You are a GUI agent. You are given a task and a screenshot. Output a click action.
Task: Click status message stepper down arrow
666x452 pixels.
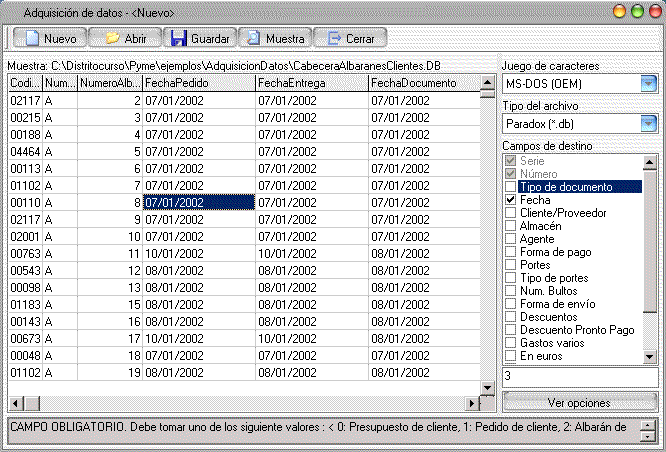click(x=648, y=437)
